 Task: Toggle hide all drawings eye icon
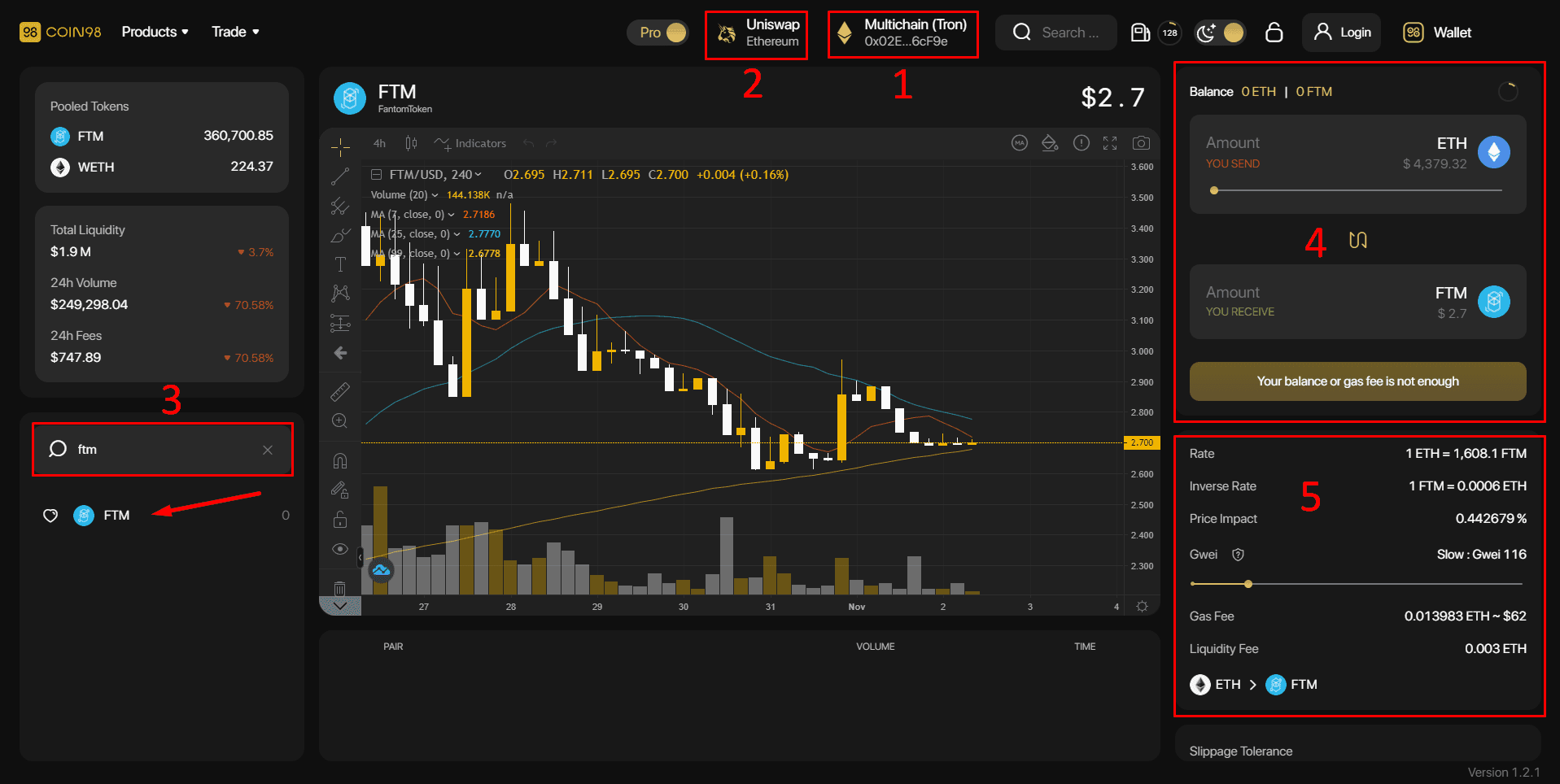(340, 549)
